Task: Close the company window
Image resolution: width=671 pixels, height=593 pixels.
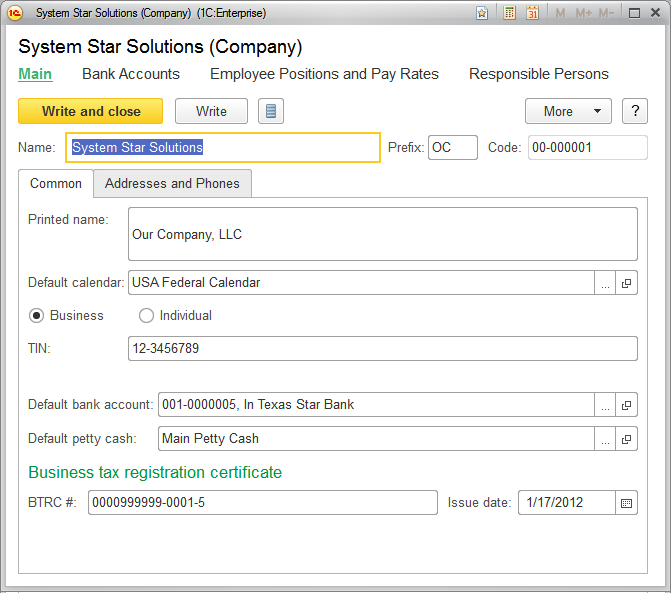Action: pyautogui.click(x=655, y=13)
